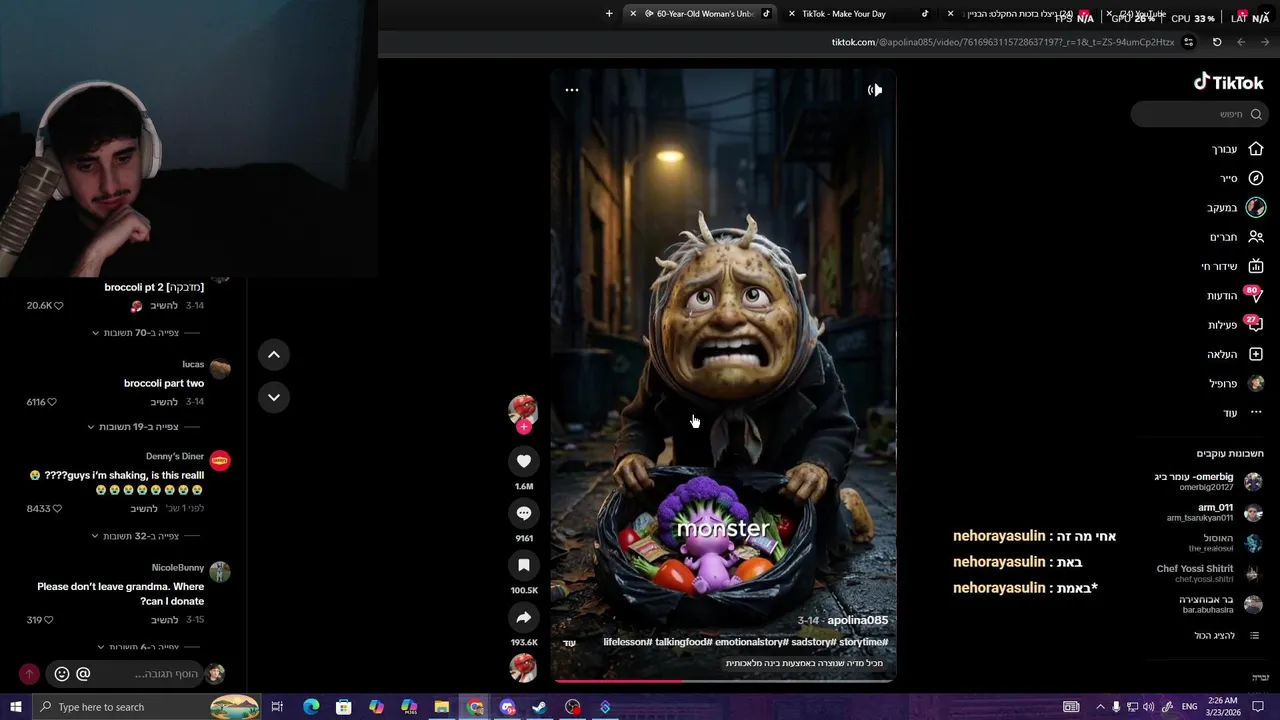Screen dimensions: 1280x720
Task: Expand the 6 replies under NicoleBunny comment
Action: point(143,646)
